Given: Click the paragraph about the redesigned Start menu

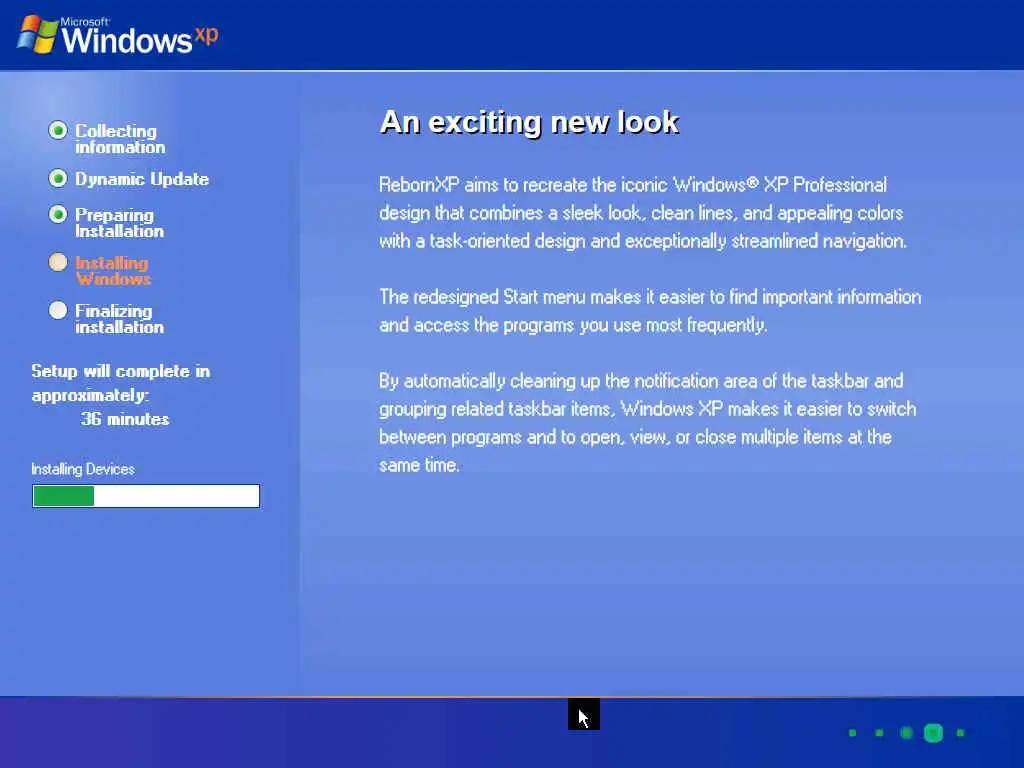Looking at the screenshot, I should pyautogui.click(x=650, y=311).
